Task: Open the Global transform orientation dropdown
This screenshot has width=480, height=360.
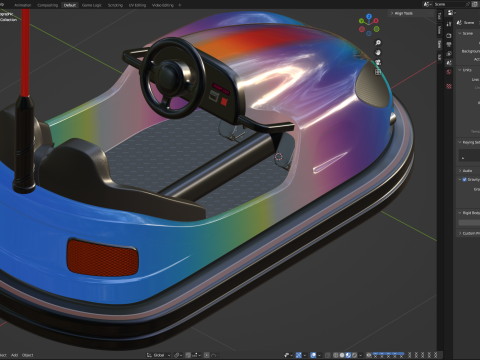Action: tap(158, 355)
